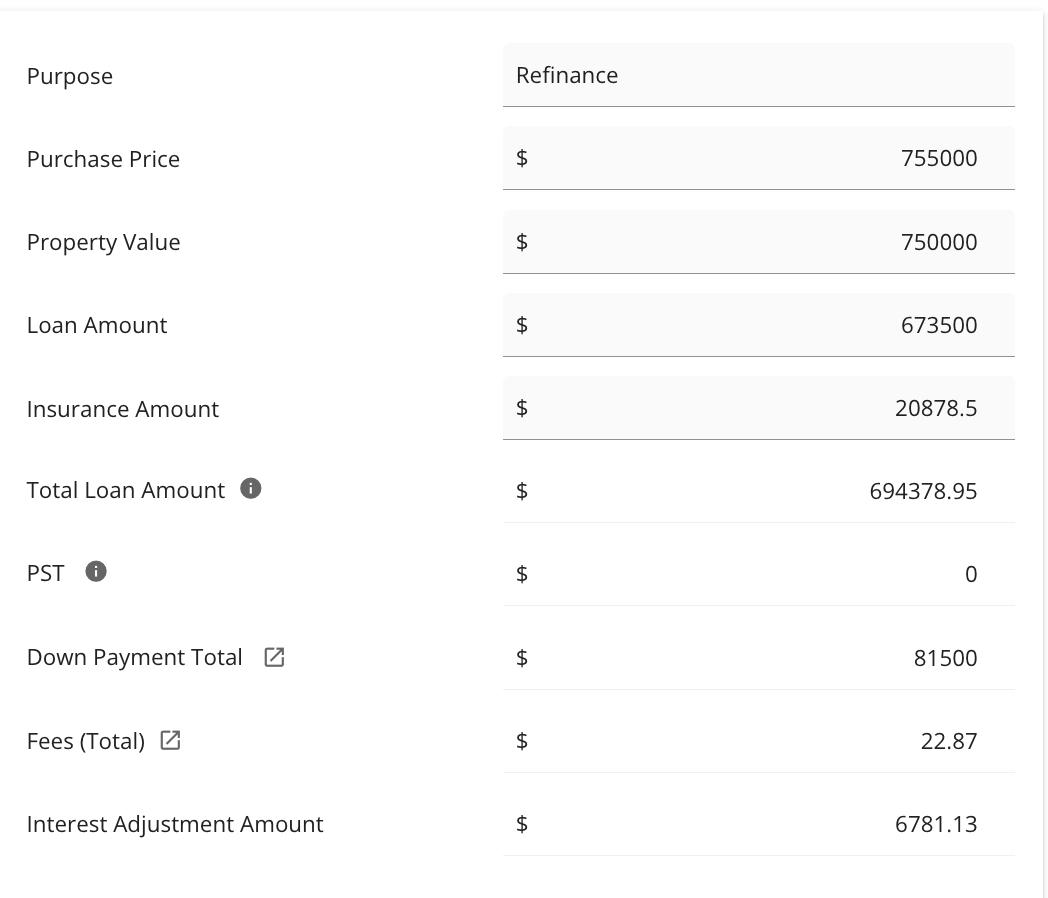Click the PST info icon
This screenshot has width=1048, height=898.
[96, 571]
